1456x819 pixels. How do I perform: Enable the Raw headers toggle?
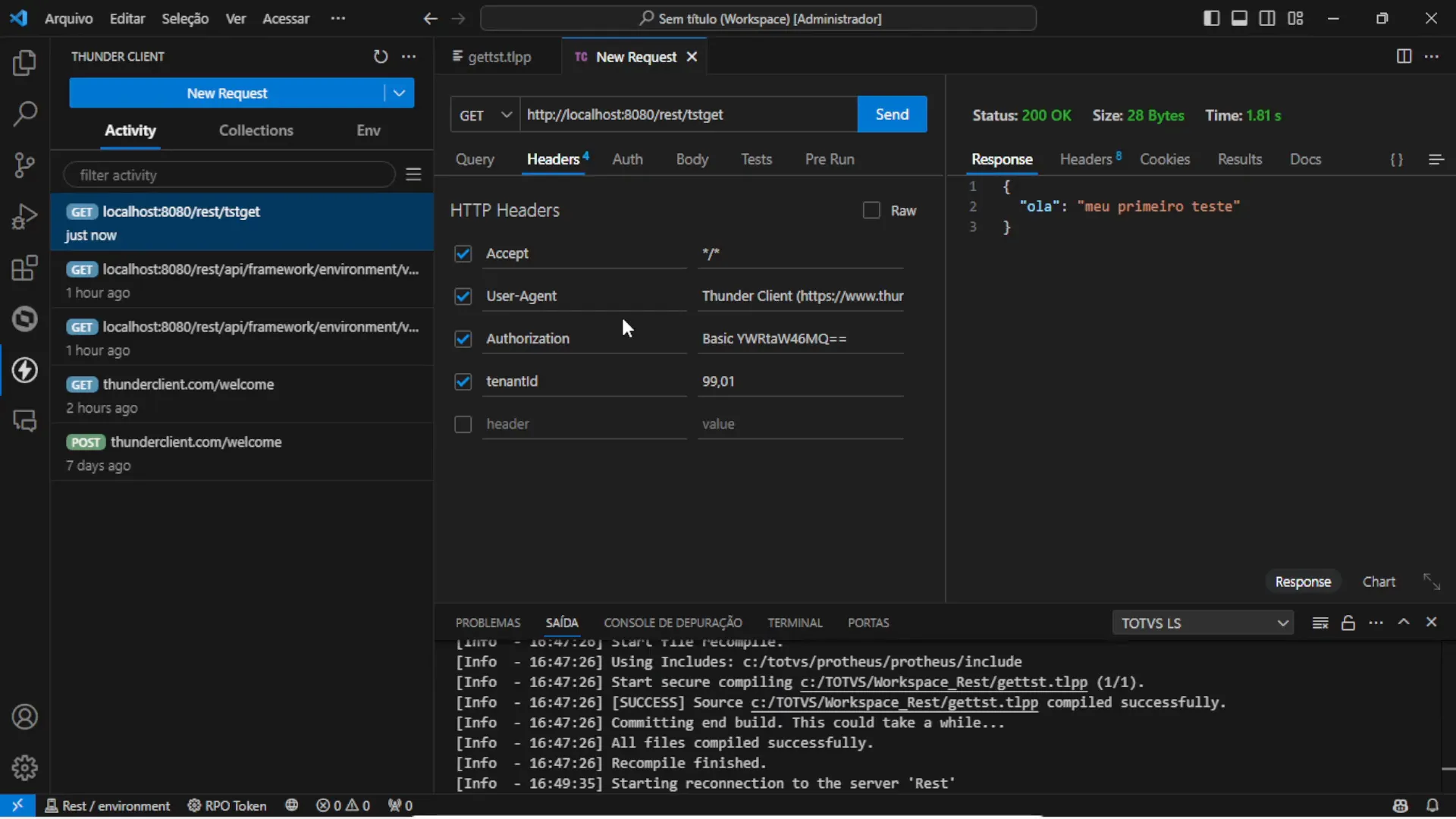click(870, 210)
